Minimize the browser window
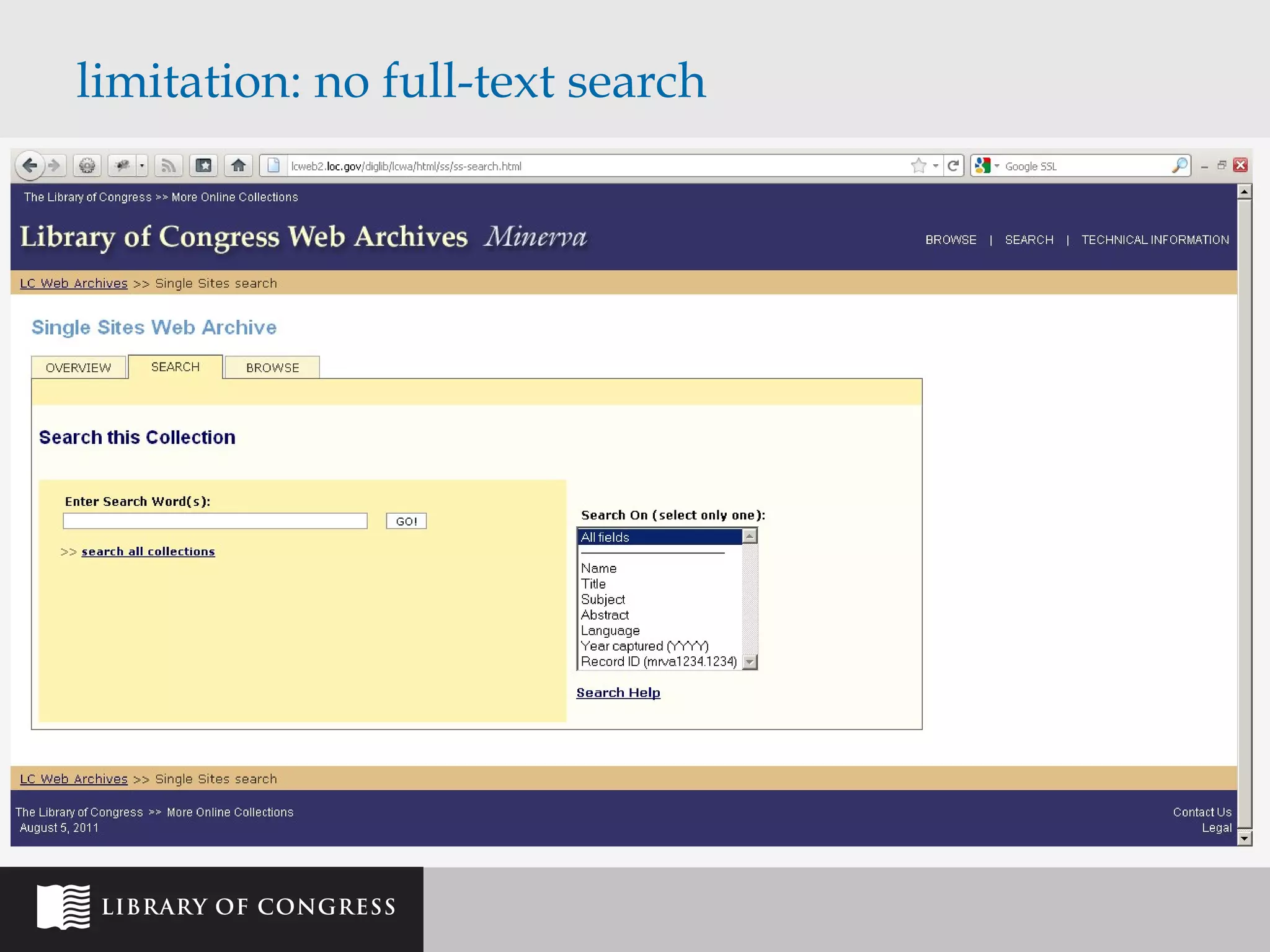 pyautogui.click(x=1204, y=165)
